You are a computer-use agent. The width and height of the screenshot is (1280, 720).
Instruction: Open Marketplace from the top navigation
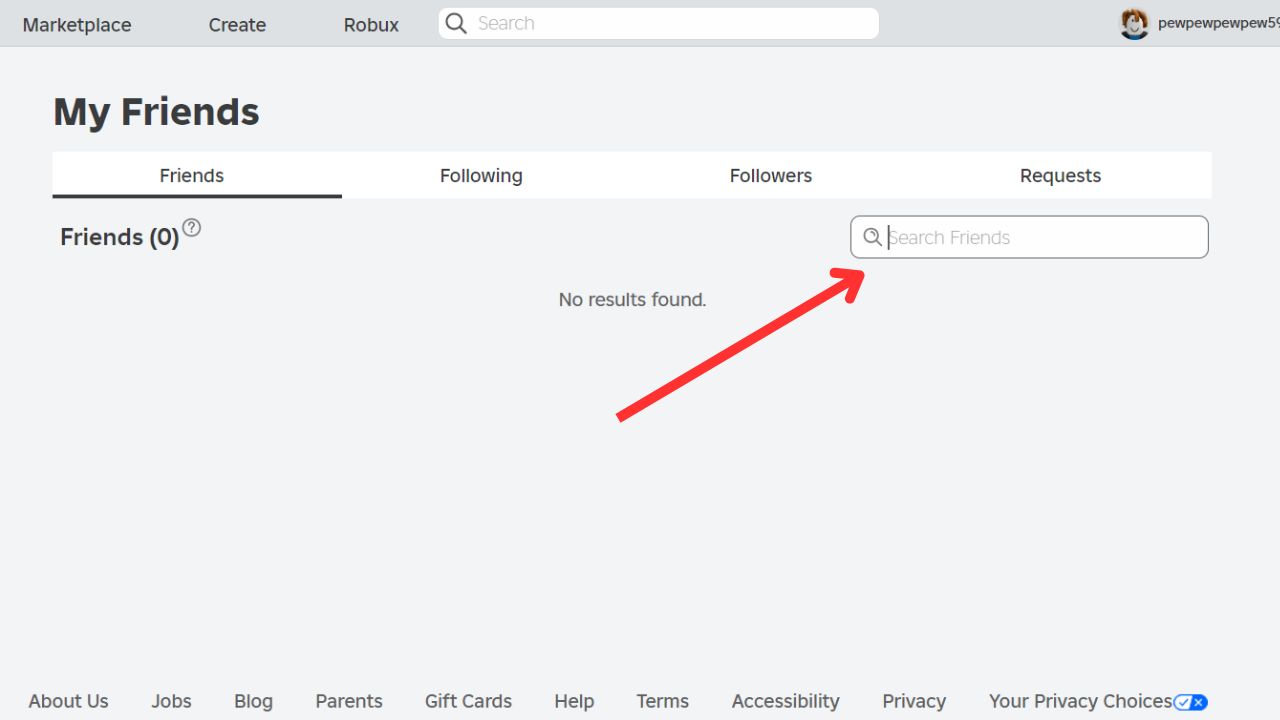pyautogui.click(x=77, y=25)
